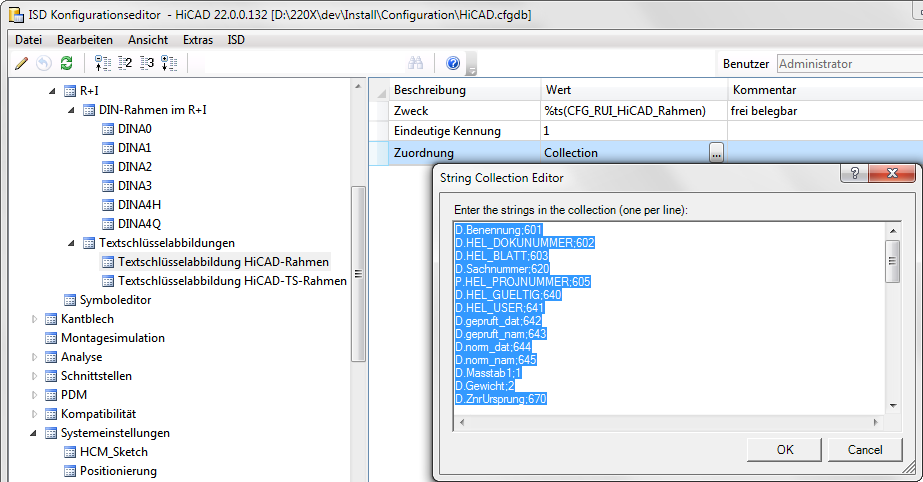Click the collapse all tree levels icon
This screenshot has width=923, height=482.
pyautogui.click(x=103, y=63)
